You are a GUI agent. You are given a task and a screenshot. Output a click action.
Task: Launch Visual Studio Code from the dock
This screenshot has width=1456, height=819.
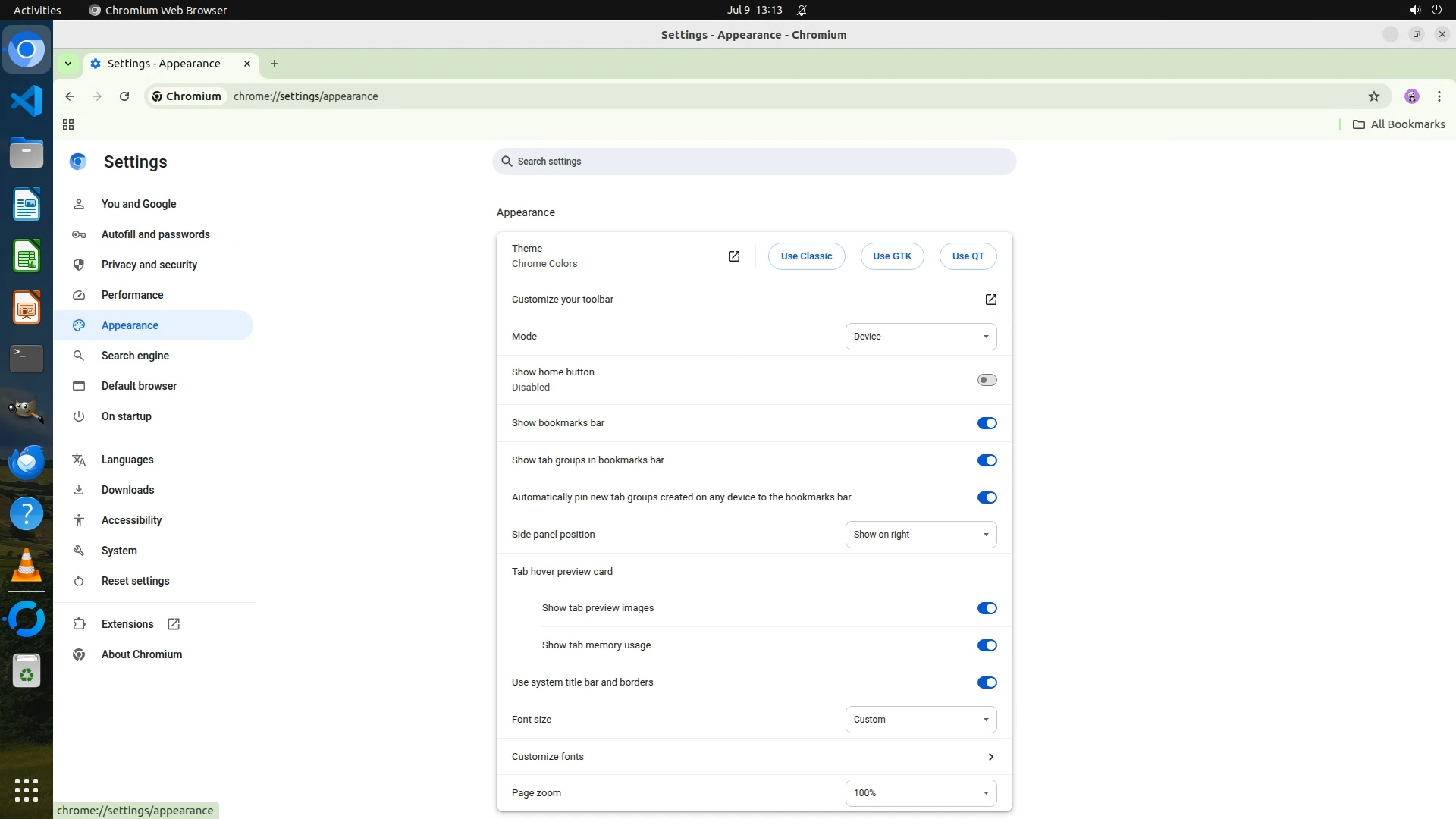click(x=27, y=102)
